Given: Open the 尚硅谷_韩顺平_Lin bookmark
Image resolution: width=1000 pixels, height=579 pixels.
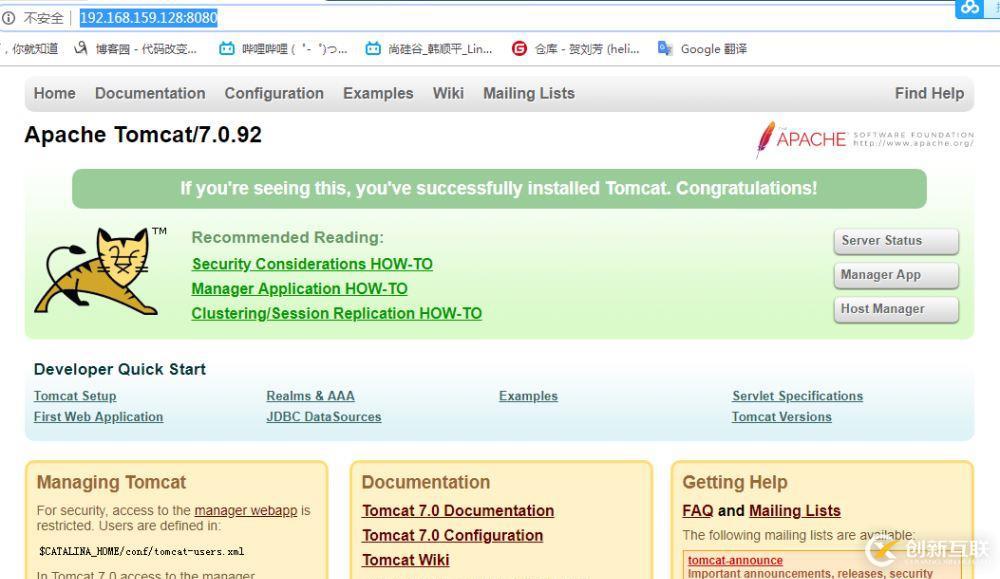Looking at the screenshot, I should 429,48.
